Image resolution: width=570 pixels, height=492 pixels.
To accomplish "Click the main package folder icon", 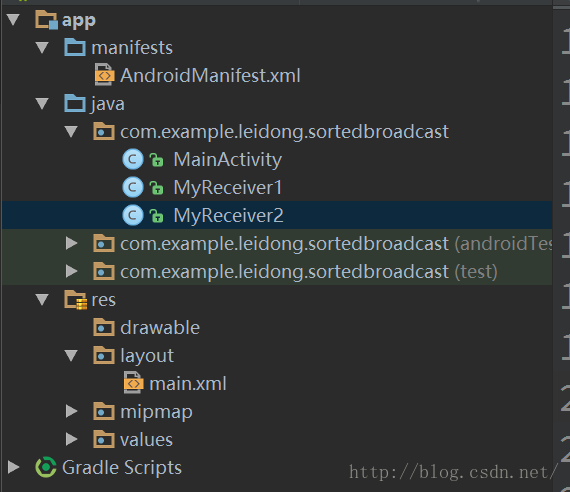I will (104, 131).
